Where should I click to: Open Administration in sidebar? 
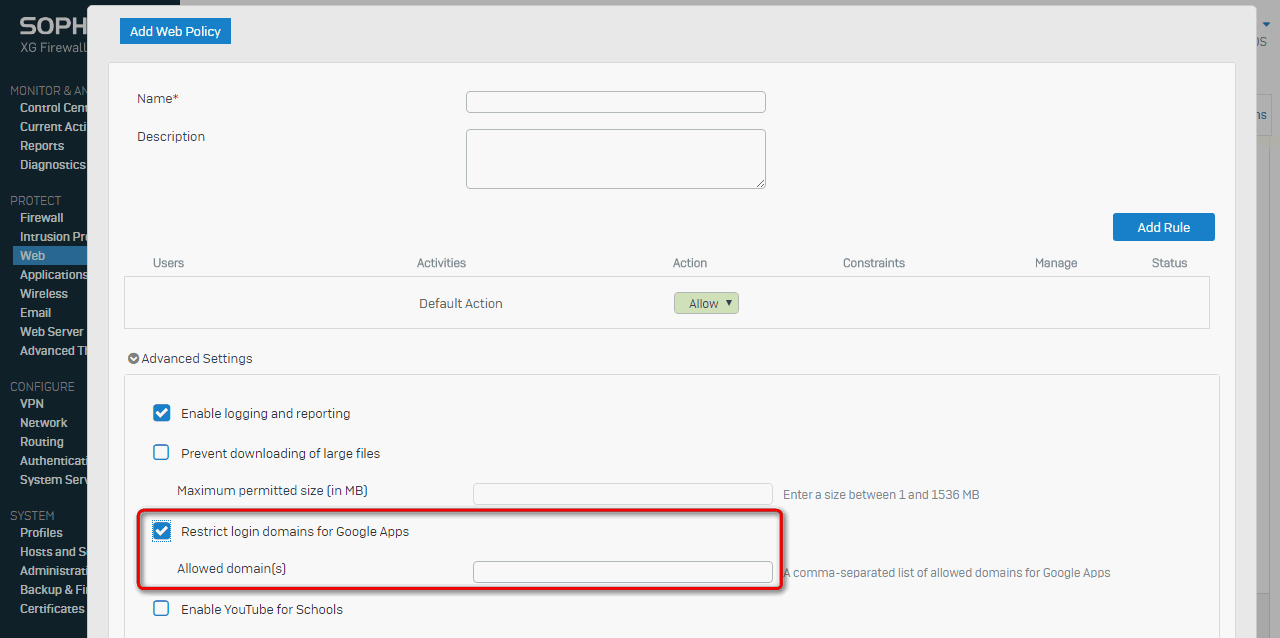coord(53,571)
